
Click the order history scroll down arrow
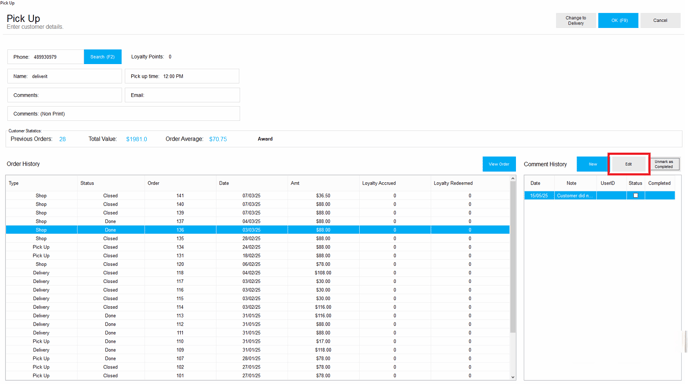click(x=513, y=377)
